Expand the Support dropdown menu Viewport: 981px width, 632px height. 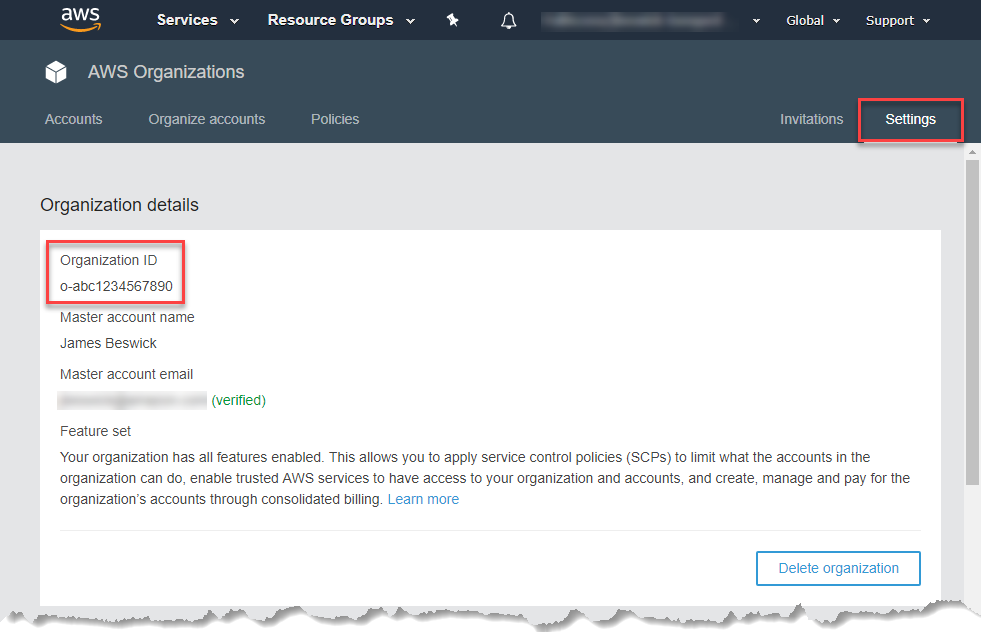pos(898,21)
